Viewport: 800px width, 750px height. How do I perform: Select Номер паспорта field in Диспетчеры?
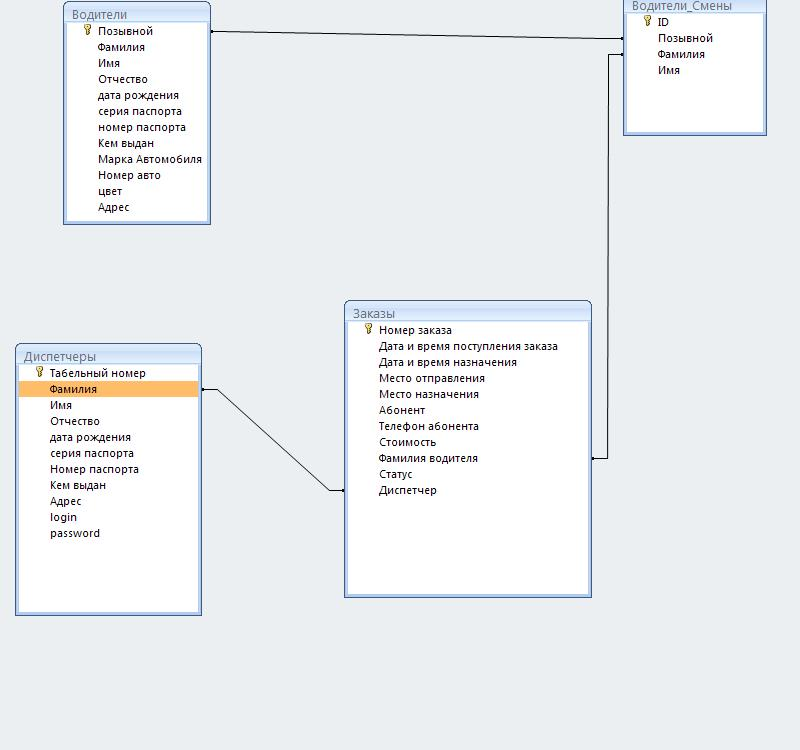(x=94, y=469)
